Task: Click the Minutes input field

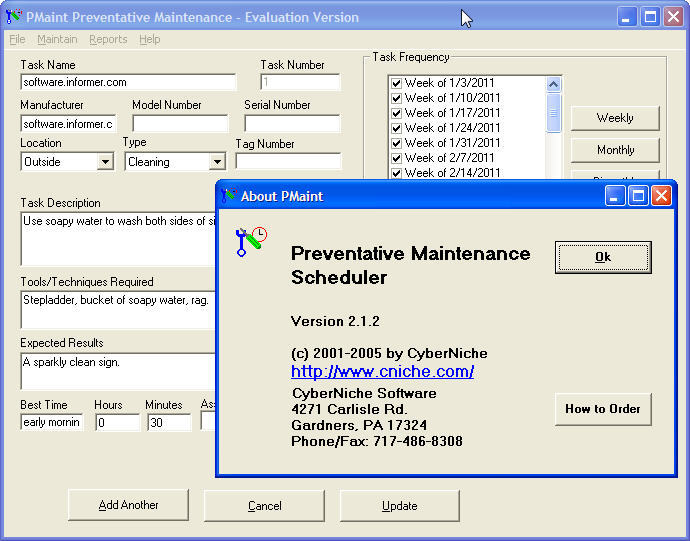Action: [x=169, y=423]
